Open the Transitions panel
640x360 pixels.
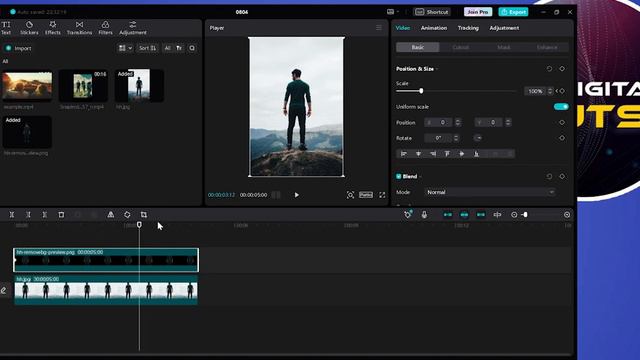tap(79, 28)
